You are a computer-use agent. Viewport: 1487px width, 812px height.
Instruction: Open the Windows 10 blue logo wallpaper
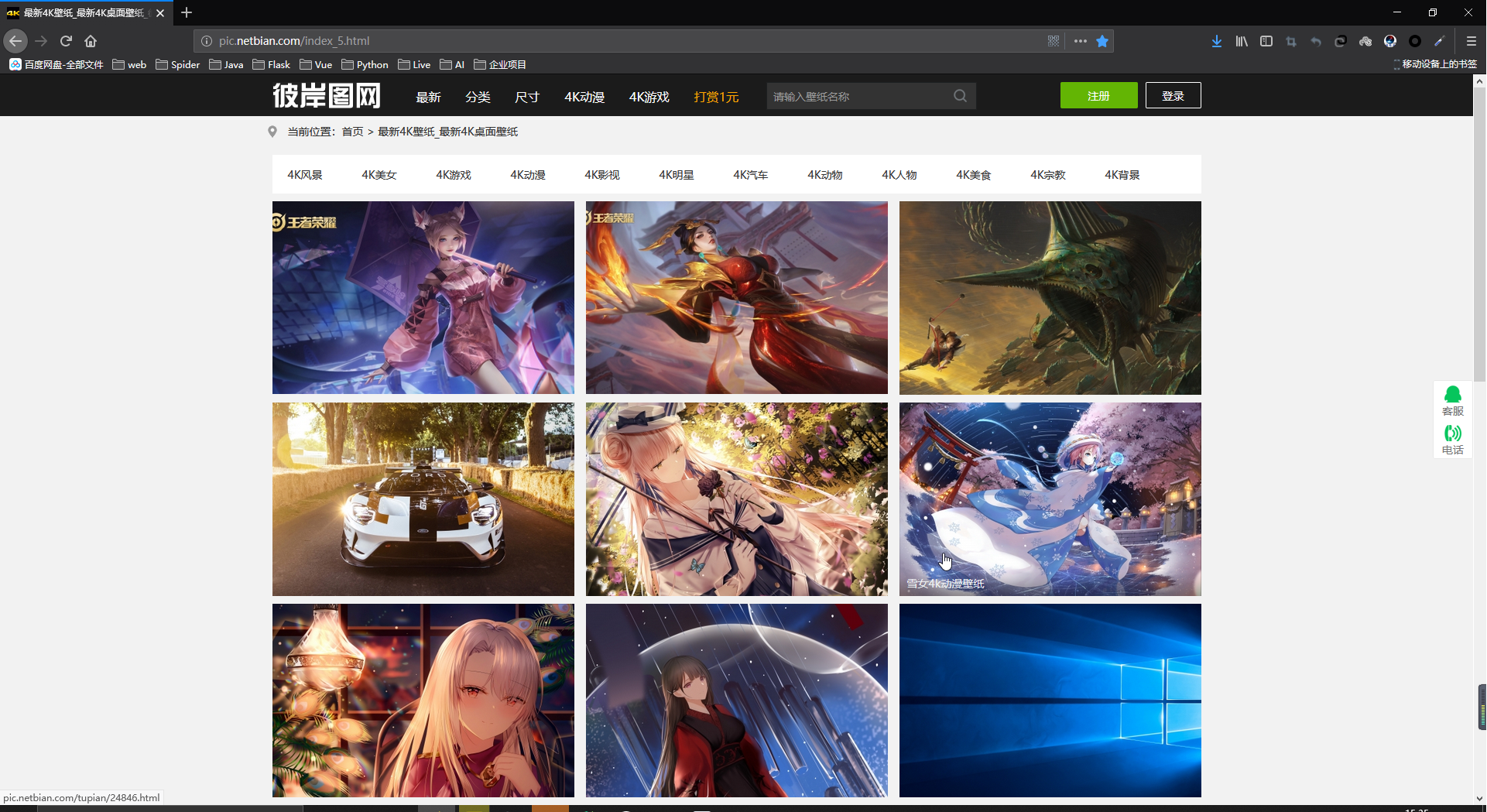click(1050, 700)
